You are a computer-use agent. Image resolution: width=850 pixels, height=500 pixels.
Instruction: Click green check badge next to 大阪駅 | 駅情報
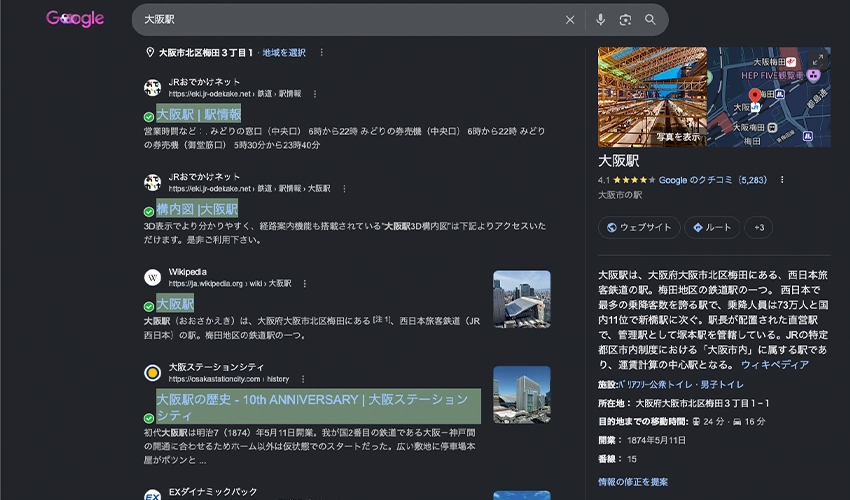(x=149, y=117)
